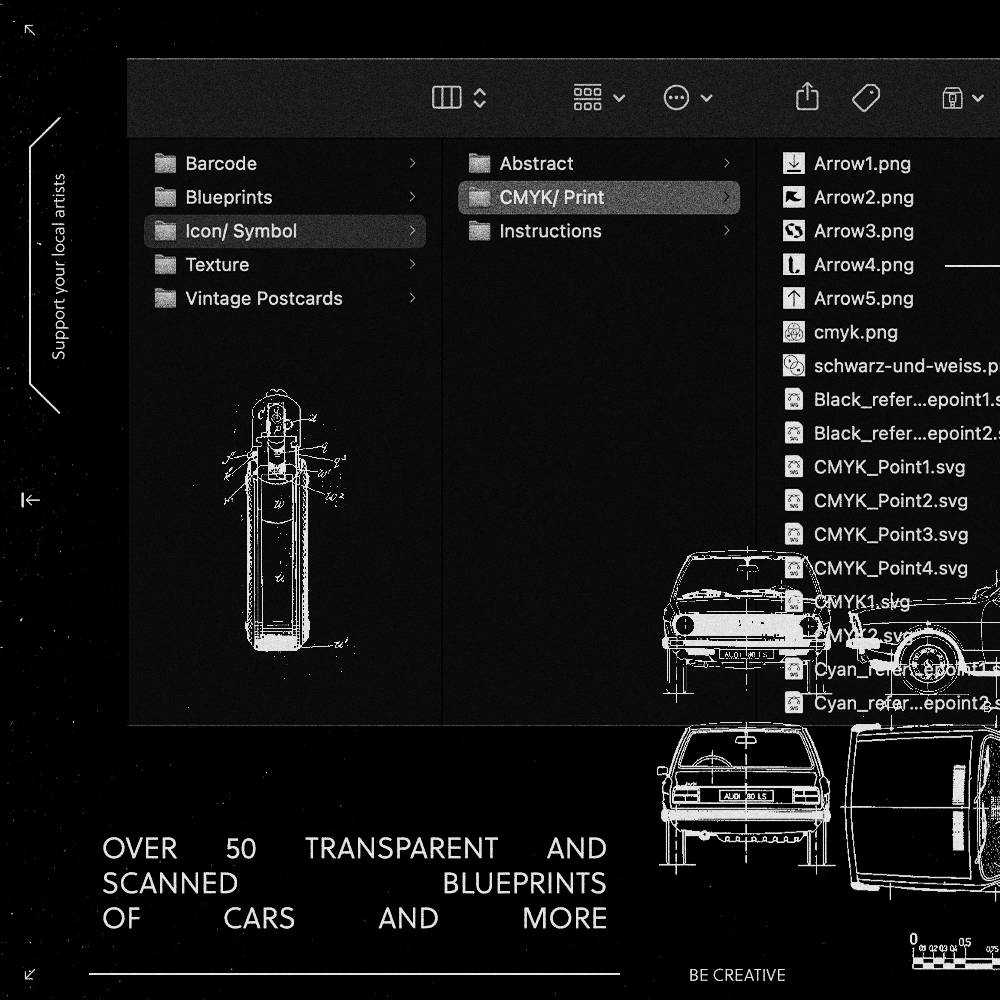Open the chevron next to the grouping icon
Viewport: 1000px width, 1000px height.
point(618,97)
